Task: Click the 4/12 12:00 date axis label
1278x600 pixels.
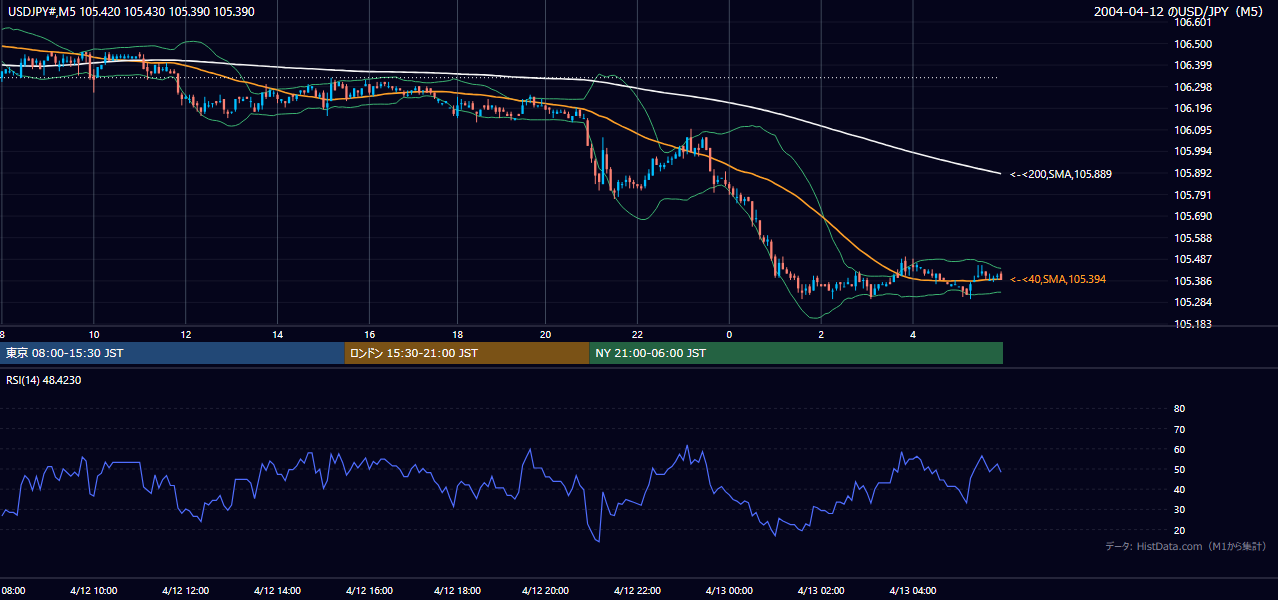Action: (x=185, y=591)
